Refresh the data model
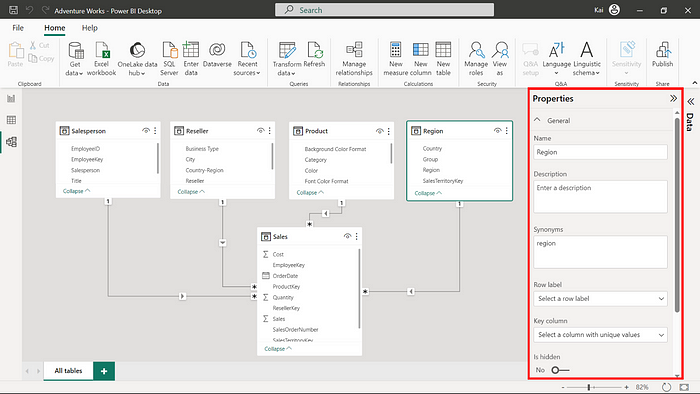Screen dimensions: 700x394 coord(314,54)
